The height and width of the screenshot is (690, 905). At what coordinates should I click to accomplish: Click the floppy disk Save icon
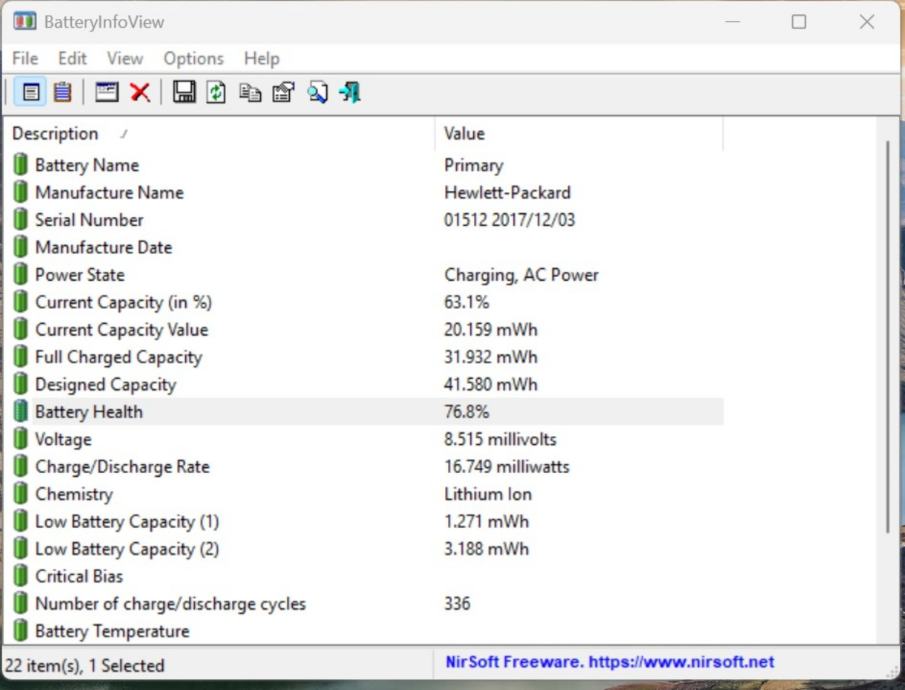coord(184,92)
